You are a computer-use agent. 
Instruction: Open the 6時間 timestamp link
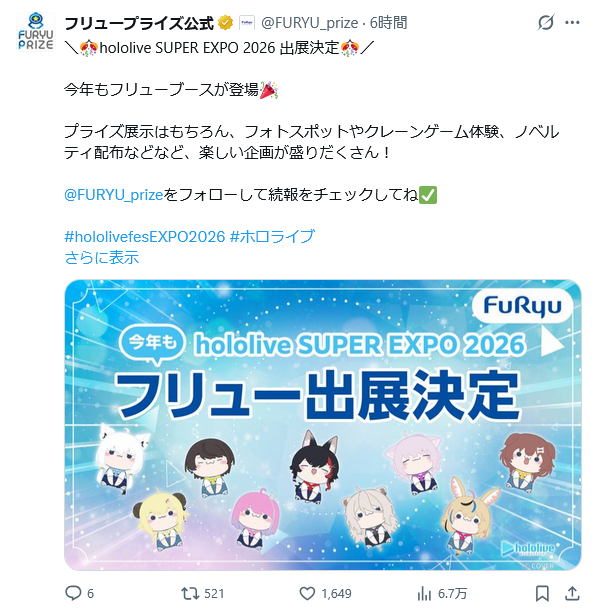[388, 23]
